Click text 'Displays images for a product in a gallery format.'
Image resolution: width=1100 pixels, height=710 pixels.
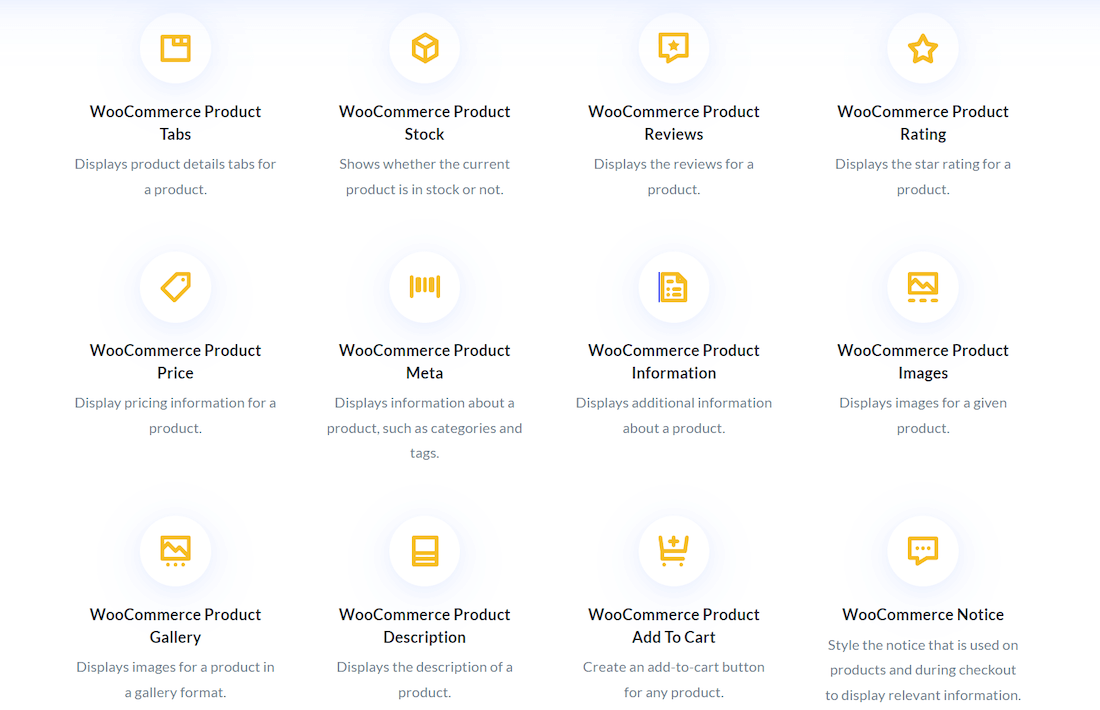click(175, 680)
